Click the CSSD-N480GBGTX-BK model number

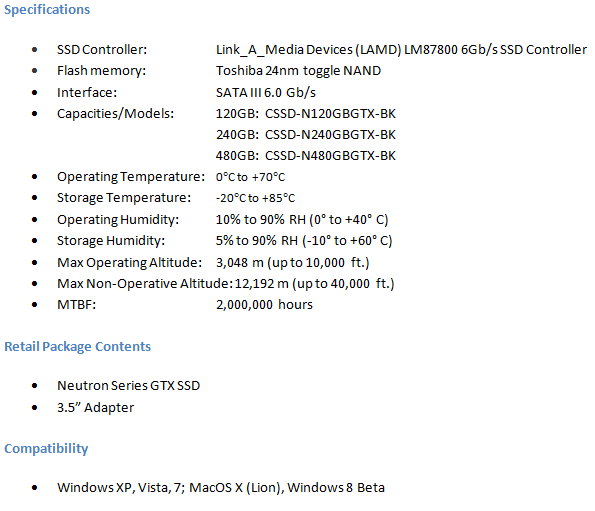330,156
